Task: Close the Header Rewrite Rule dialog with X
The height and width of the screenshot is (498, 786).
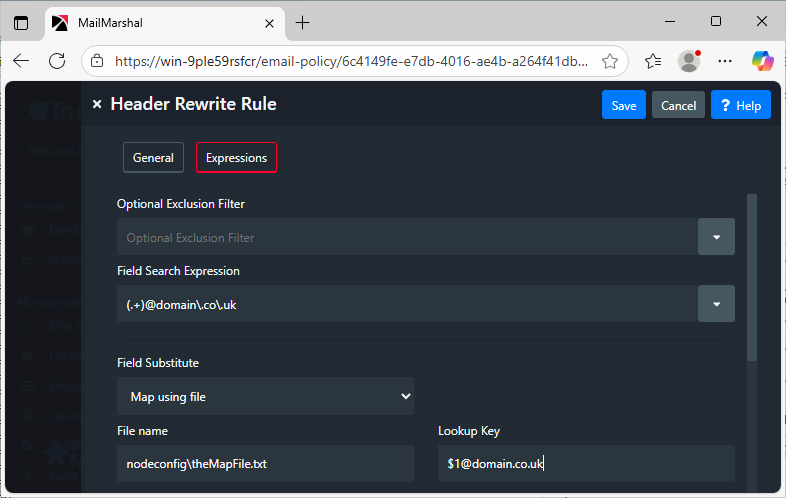Action: pos(97,104)
